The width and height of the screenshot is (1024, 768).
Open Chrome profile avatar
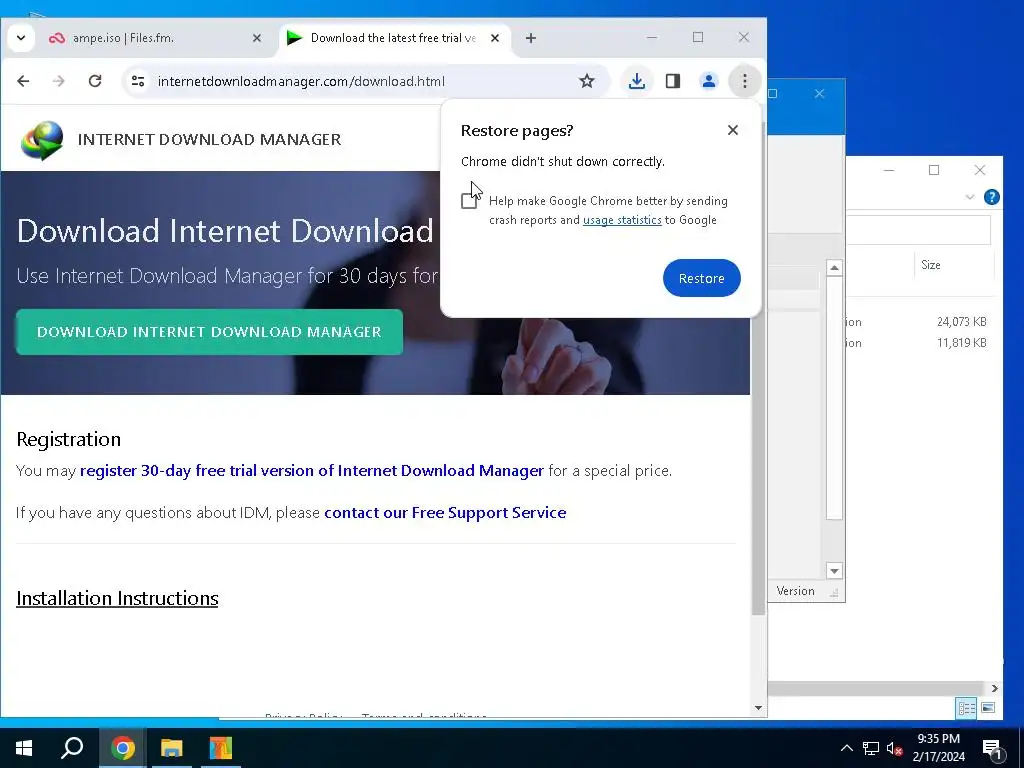pyautogui.click(x=709, y=81)
